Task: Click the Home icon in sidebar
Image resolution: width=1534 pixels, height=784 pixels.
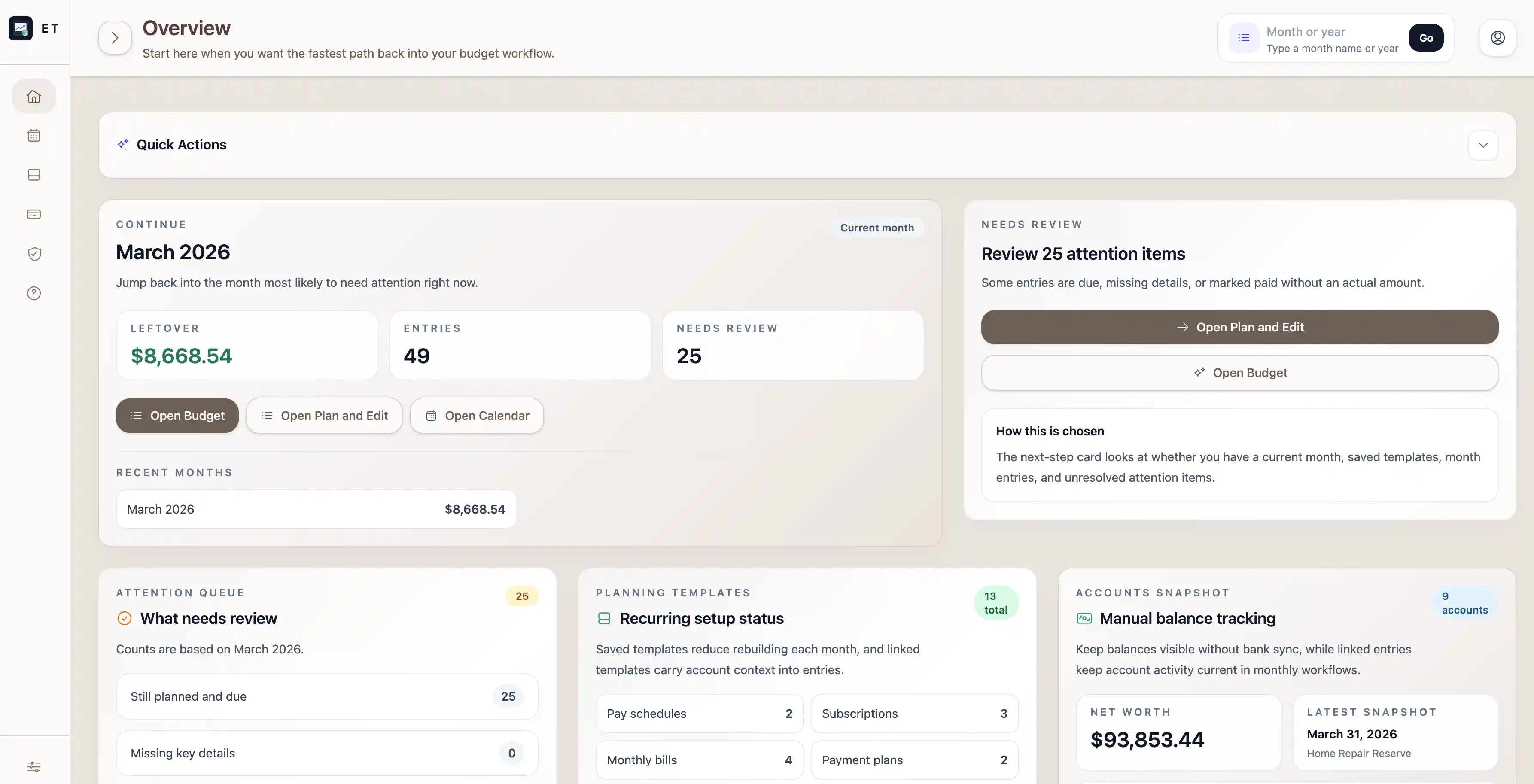Action: pyautogui.click(x=34, y=97)
